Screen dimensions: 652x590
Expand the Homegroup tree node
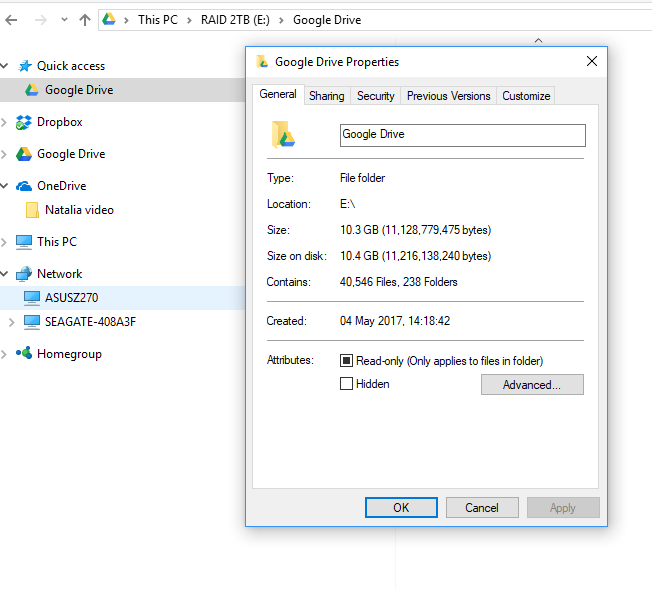coord(4,354)
